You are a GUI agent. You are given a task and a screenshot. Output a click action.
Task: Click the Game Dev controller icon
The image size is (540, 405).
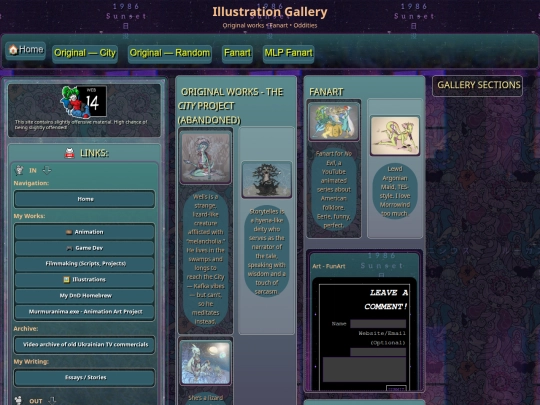[x=70, y=248]
